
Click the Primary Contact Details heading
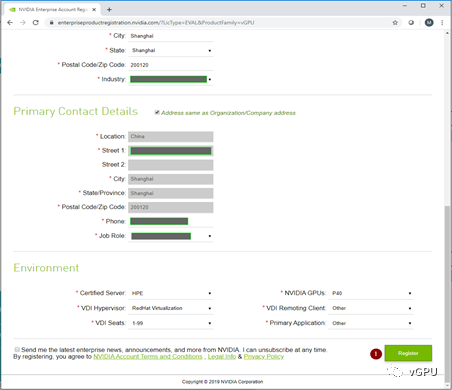[75, 111]
